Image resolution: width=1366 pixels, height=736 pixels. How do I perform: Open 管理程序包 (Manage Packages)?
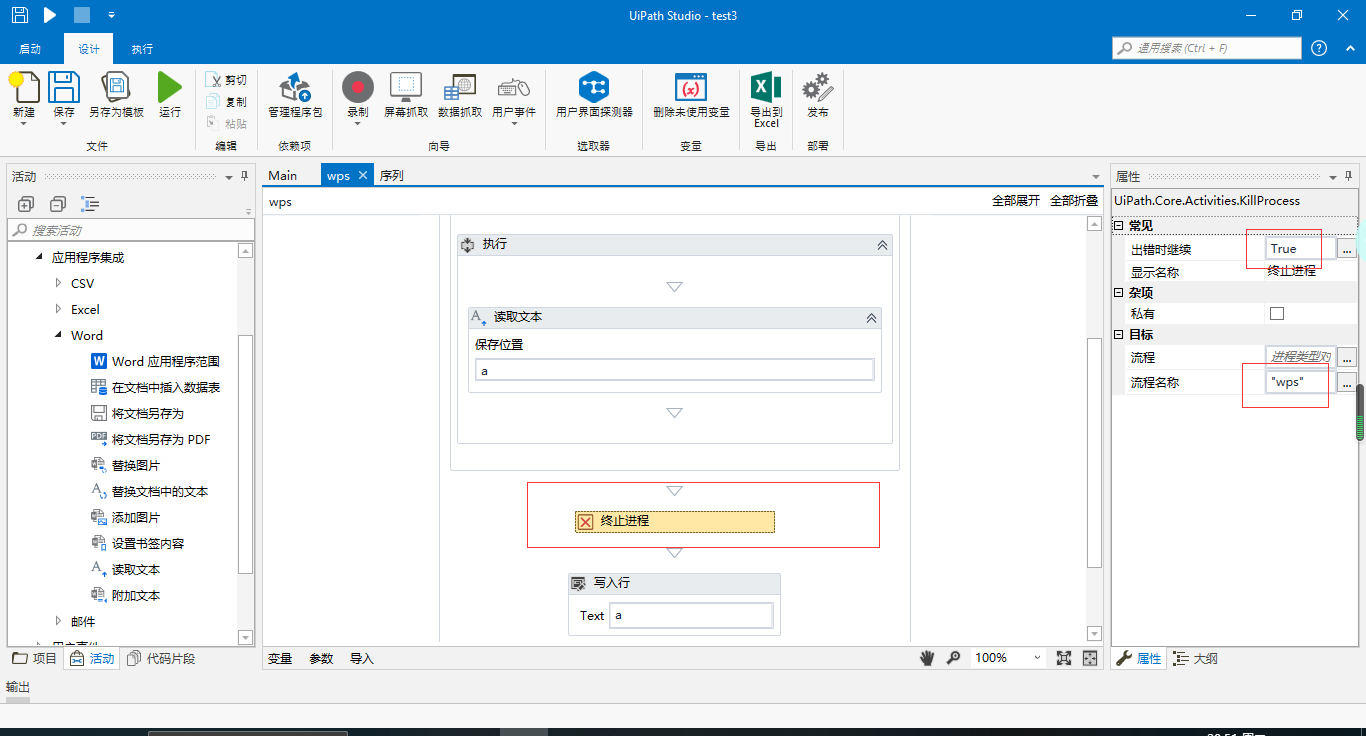[x=295, y=96]
